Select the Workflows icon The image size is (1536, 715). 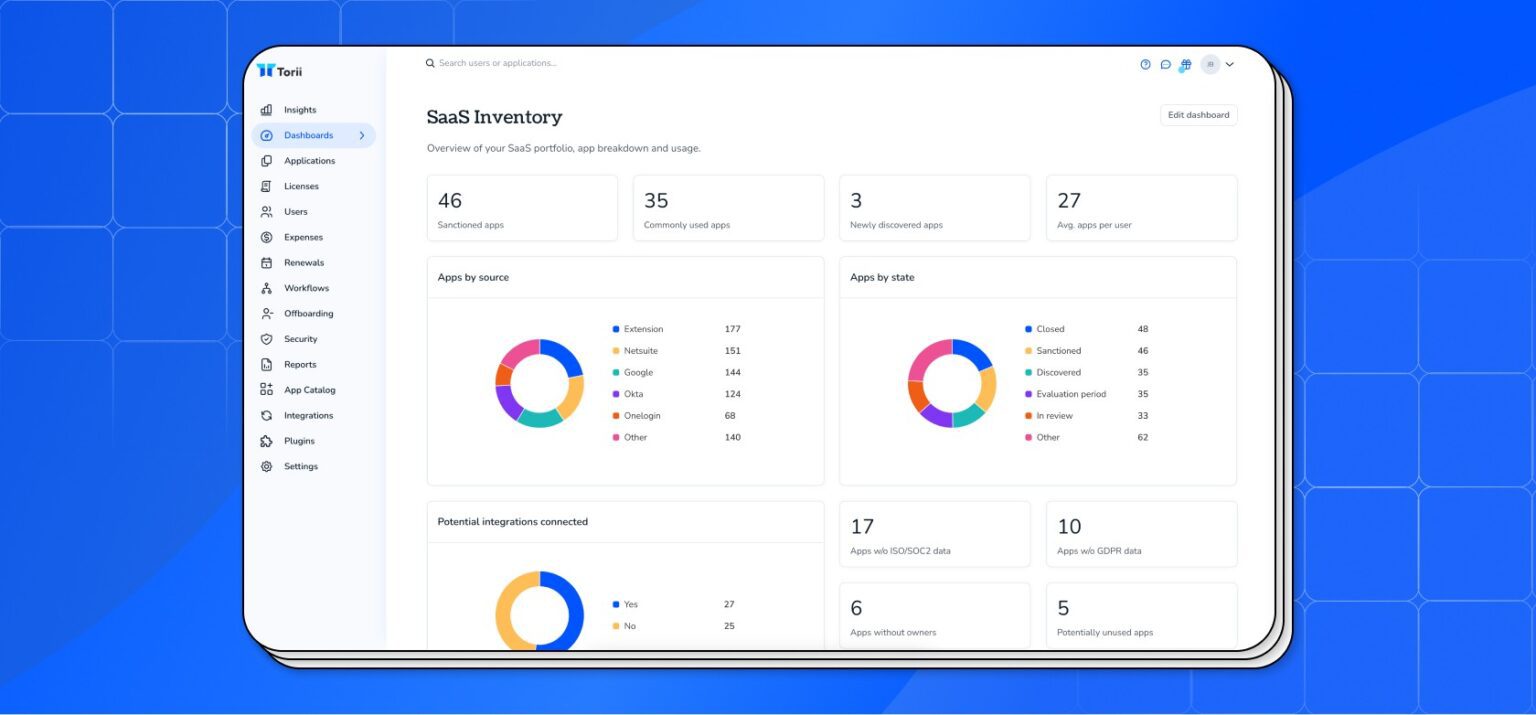[x=265, y=288]
